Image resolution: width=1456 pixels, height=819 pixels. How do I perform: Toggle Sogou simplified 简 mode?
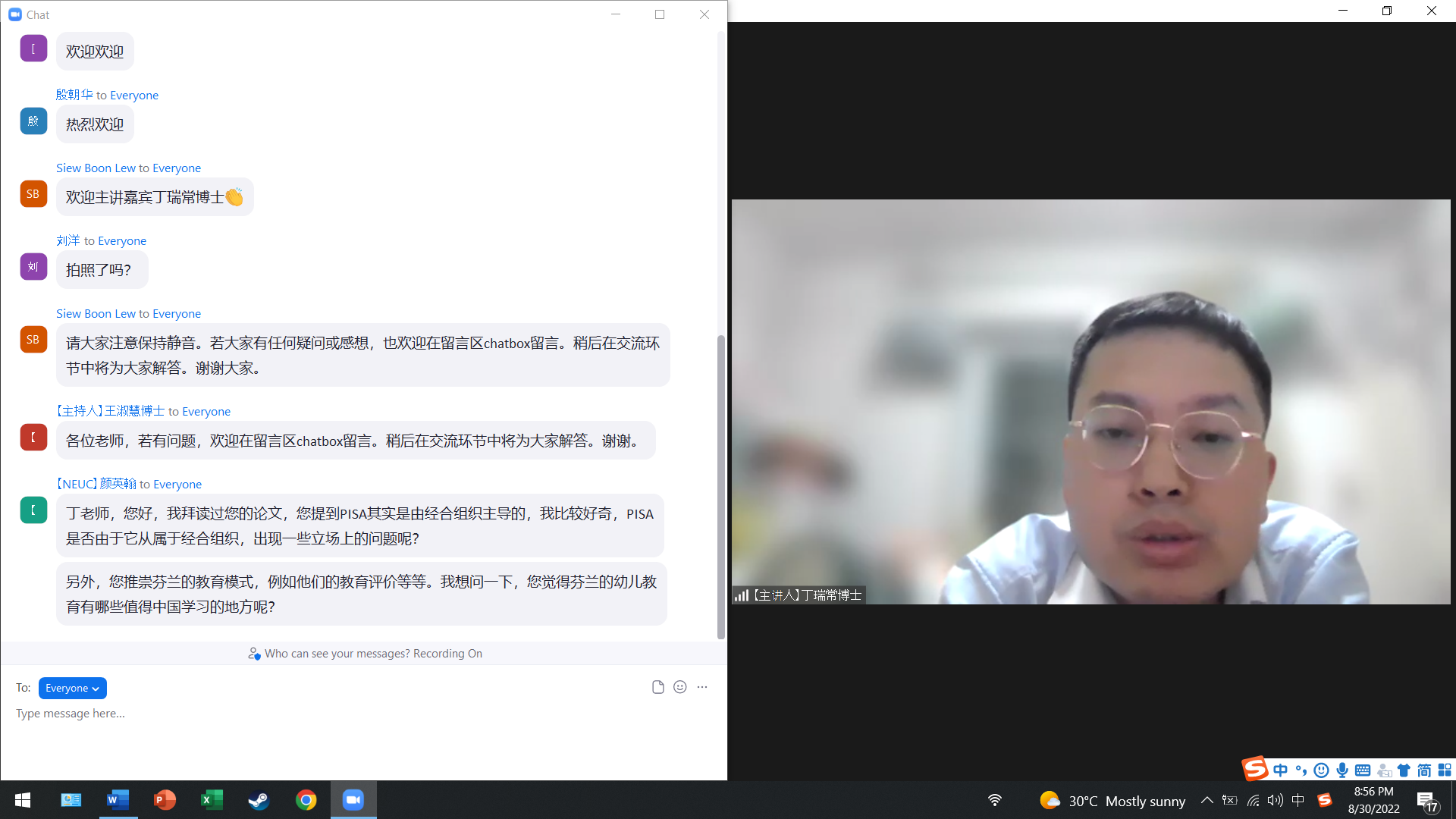(1424, 770)
